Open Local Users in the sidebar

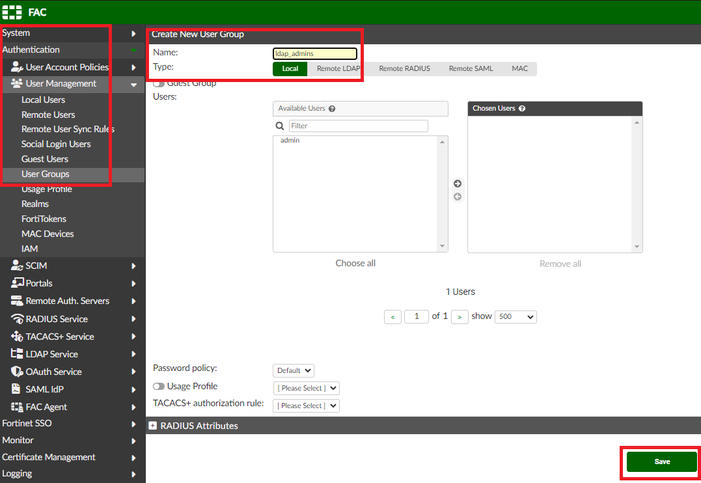click(x=43, y=100)
